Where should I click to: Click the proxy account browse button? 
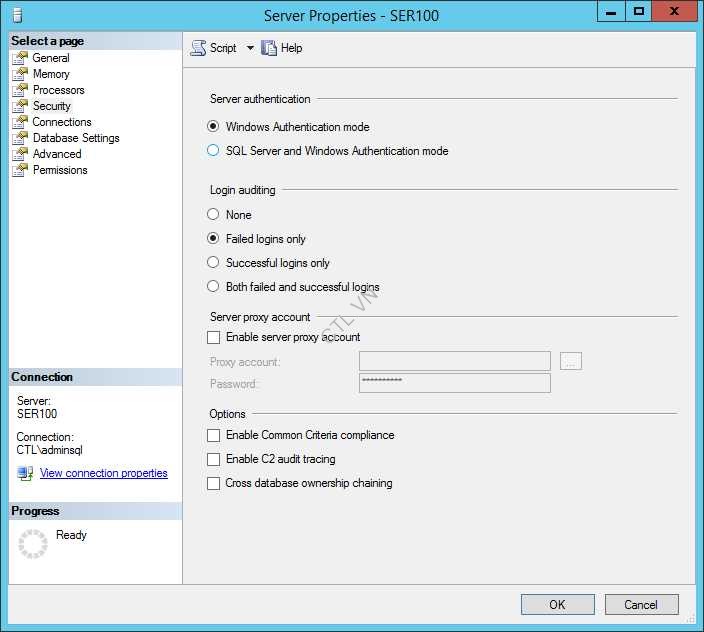click(x=571, y=361)
